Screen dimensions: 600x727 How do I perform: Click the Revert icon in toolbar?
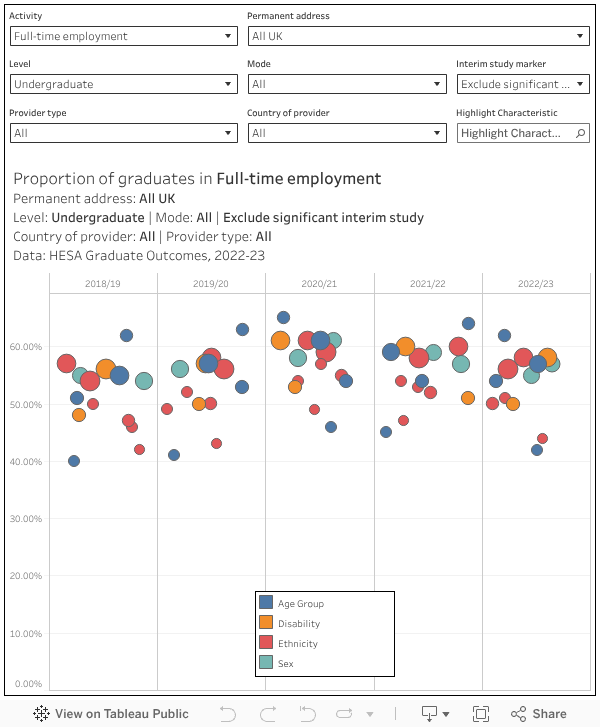(x=306, y=713)
